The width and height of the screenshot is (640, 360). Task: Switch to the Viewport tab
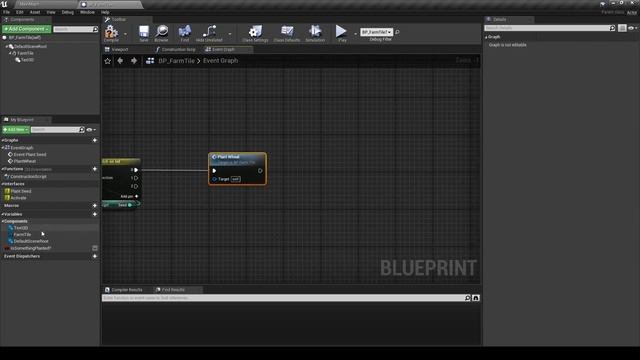click(x=120, y=49)
